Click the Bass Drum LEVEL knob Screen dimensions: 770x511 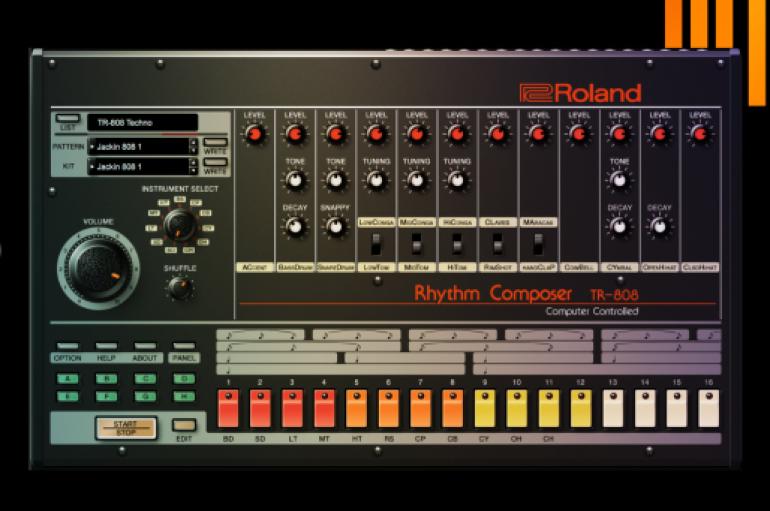[x=295, y=134]
